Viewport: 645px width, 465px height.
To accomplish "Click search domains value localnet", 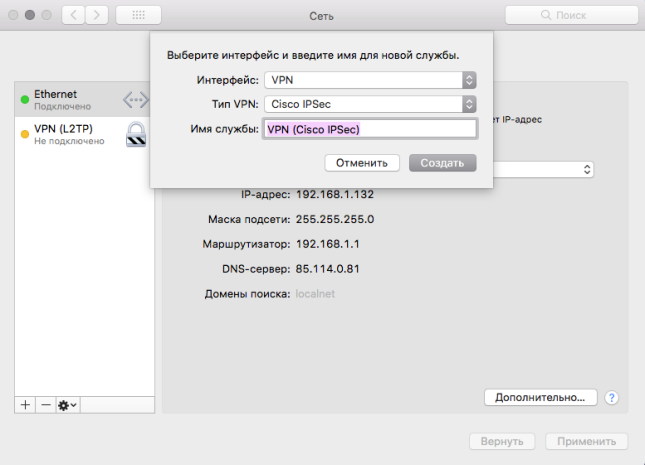I will tap(315, 294).
